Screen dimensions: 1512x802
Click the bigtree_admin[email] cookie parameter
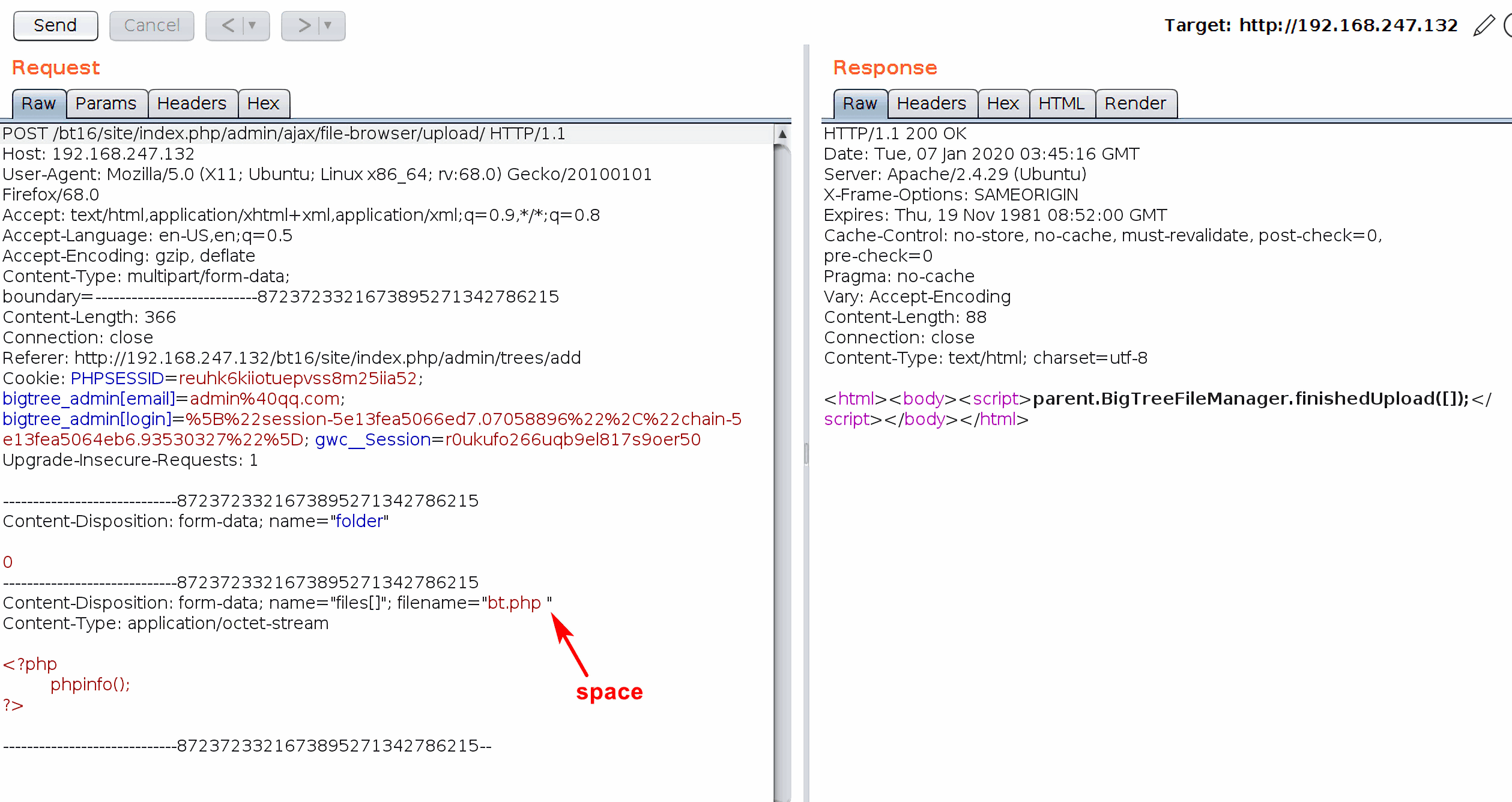[89, 399]
